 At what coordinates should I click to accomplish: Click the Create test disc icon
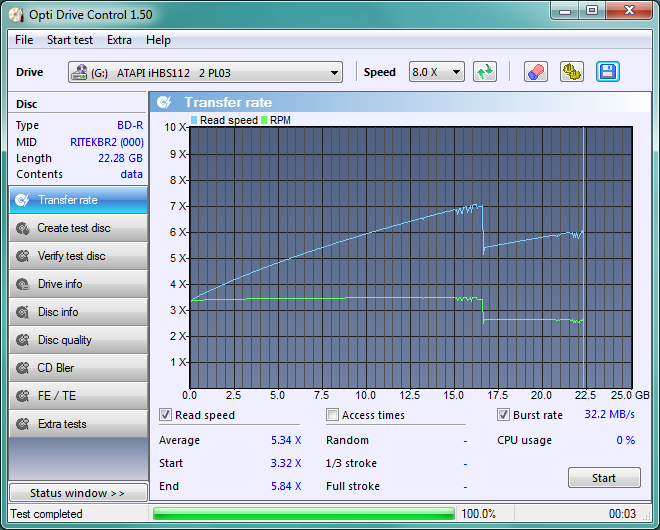click(22, 228)
